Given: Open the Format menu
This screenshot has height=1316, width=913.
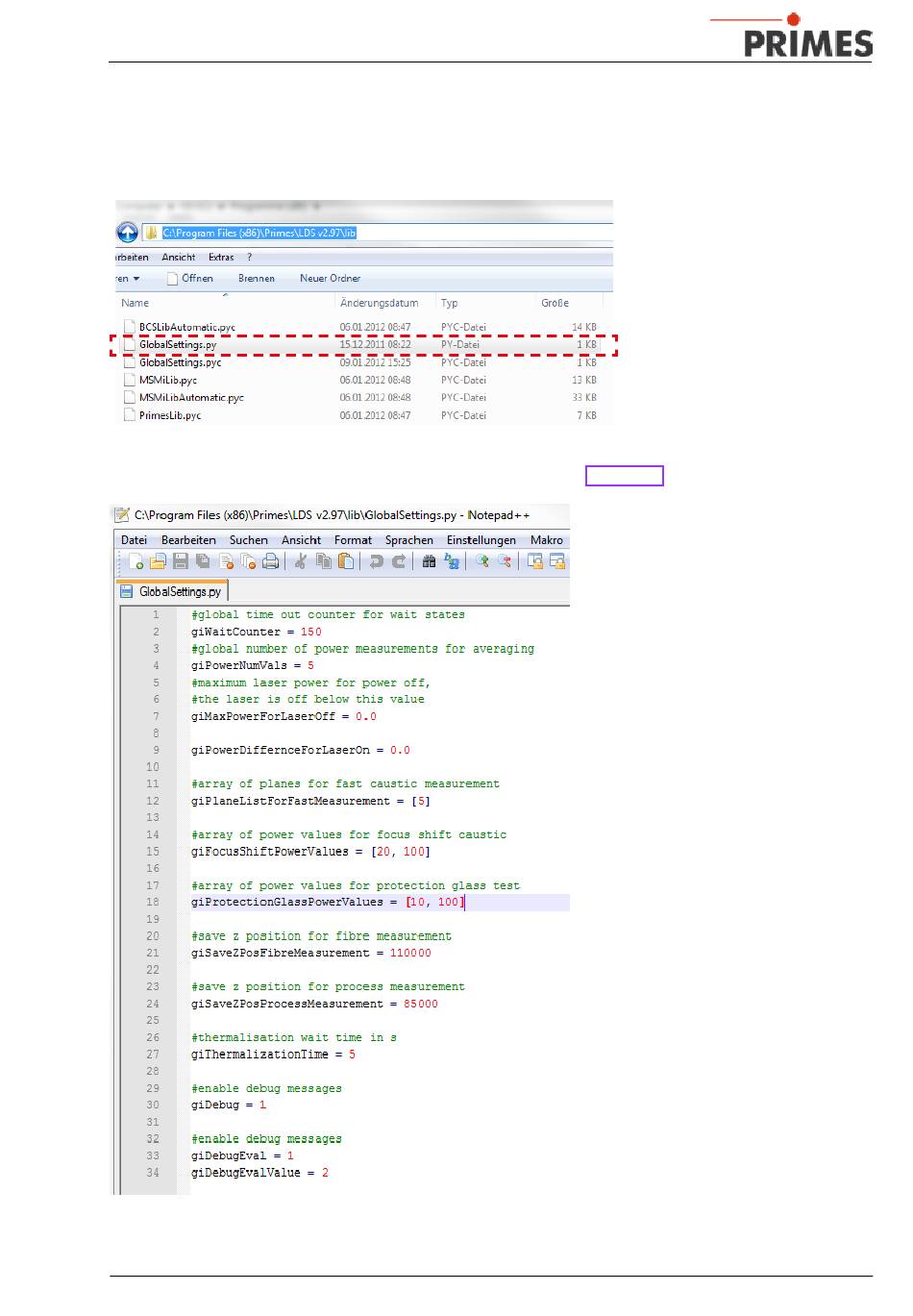Looking at the screenshot, I should click(353, 540).
